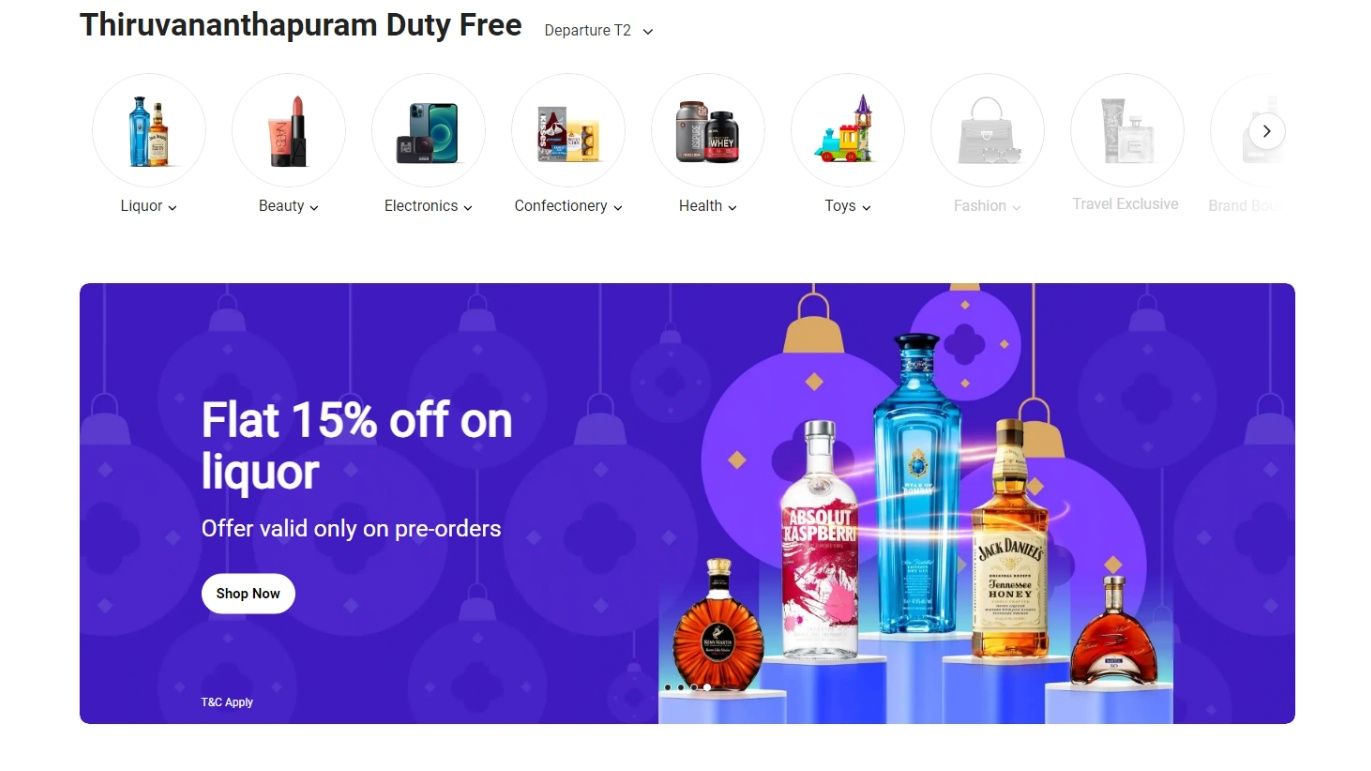Screen dimensions: 1371x771
Task: Open the Confectionery dropdown menu label
Action: (568, 206)
